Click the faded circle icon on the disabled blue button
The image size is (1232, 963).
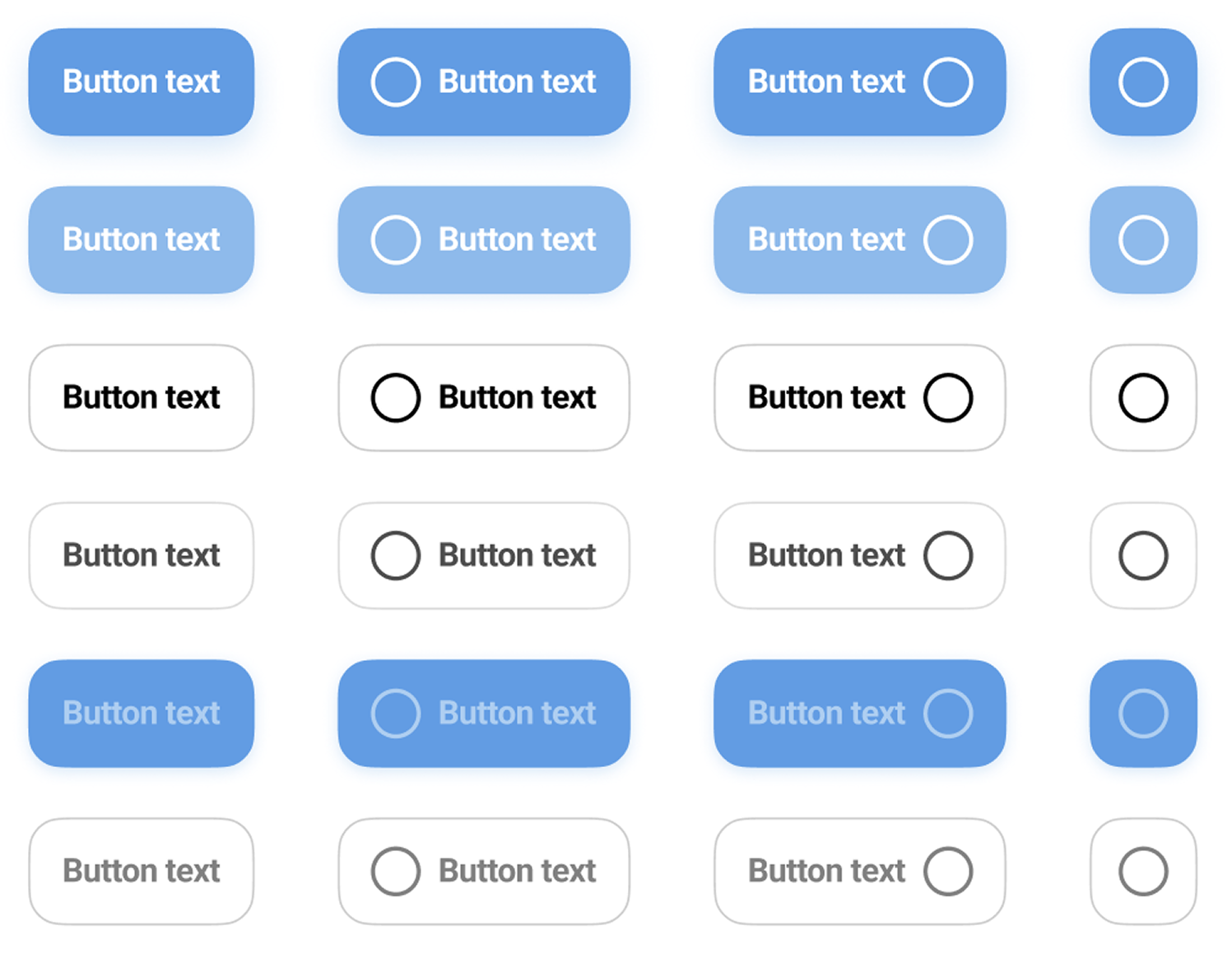396,714
